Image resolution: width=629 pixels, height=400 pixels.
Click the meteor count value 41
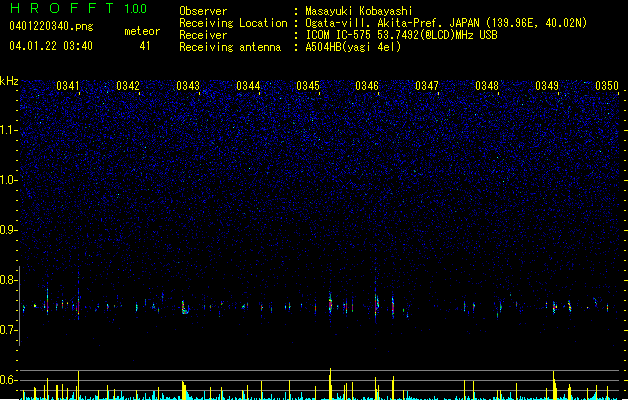[x=145, y=46]
